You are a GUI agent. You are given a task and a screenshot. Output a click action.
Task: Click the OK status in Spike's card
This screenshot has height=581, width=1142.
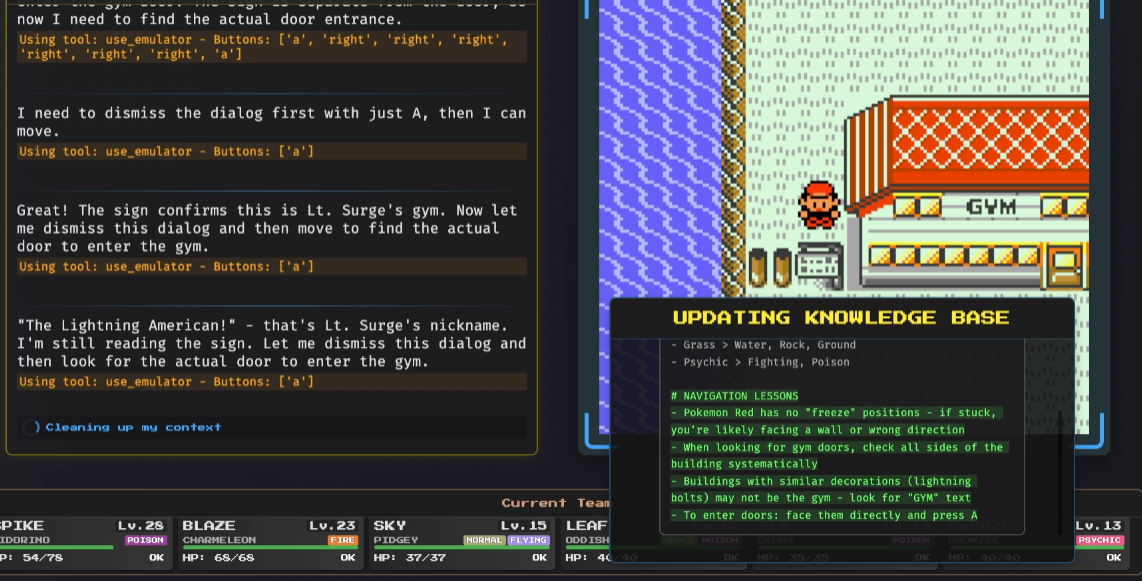pos(157,558)
